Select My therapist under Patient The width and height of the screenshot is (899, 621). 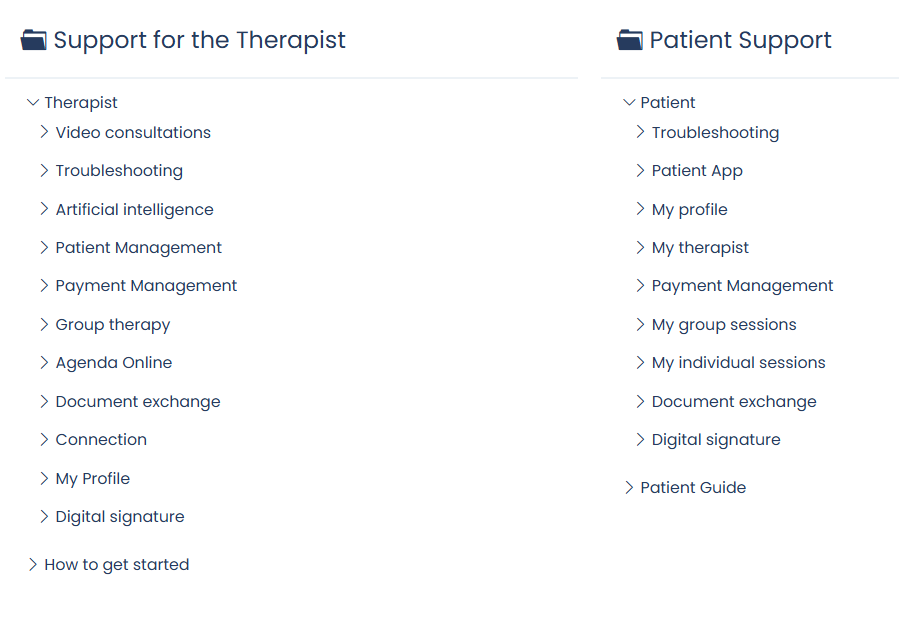[700, 248]
